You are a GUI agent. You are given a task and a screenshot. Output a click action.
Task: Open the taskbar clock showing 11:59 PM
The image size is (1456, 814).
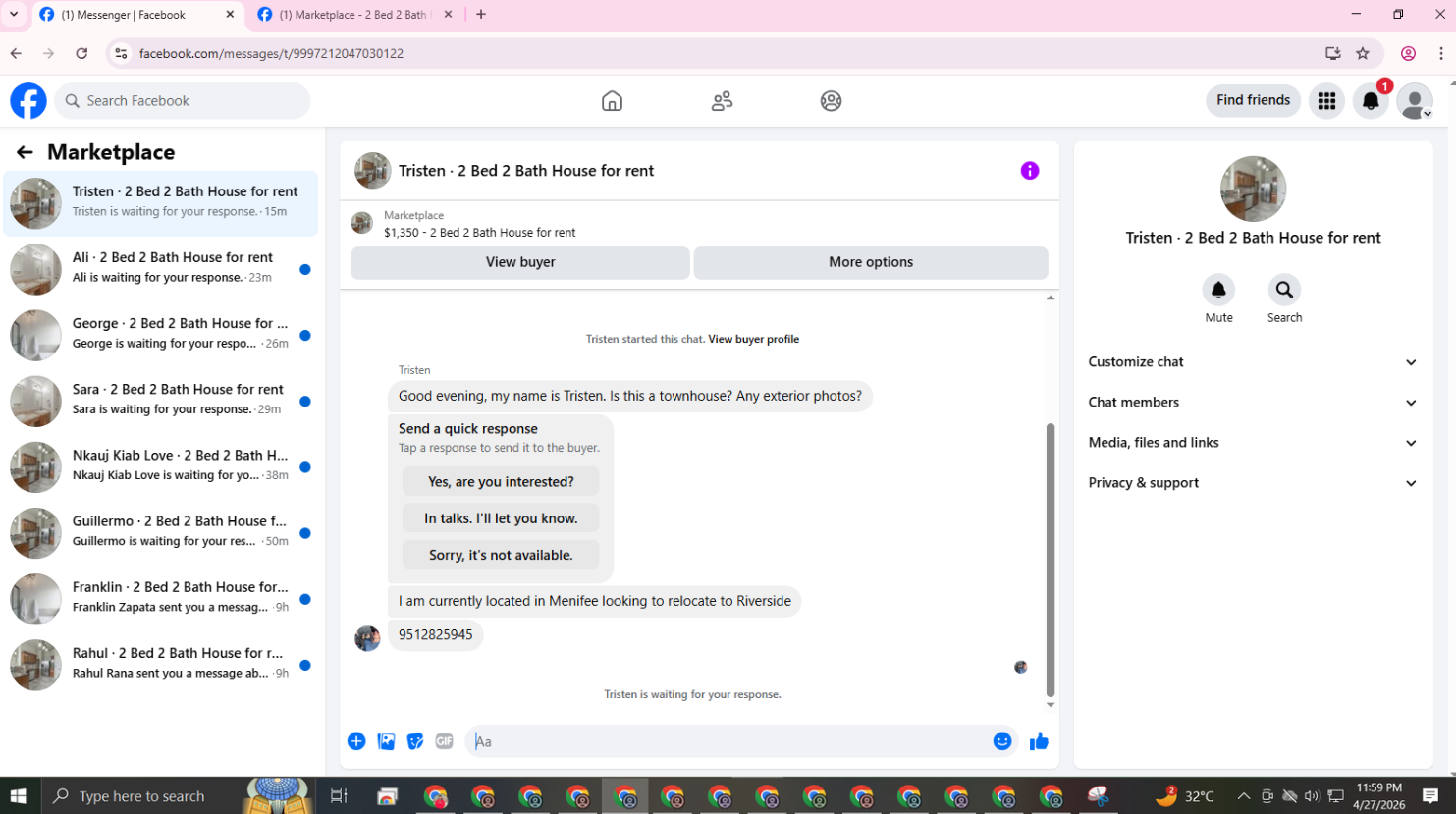(x=1378, y=795)
